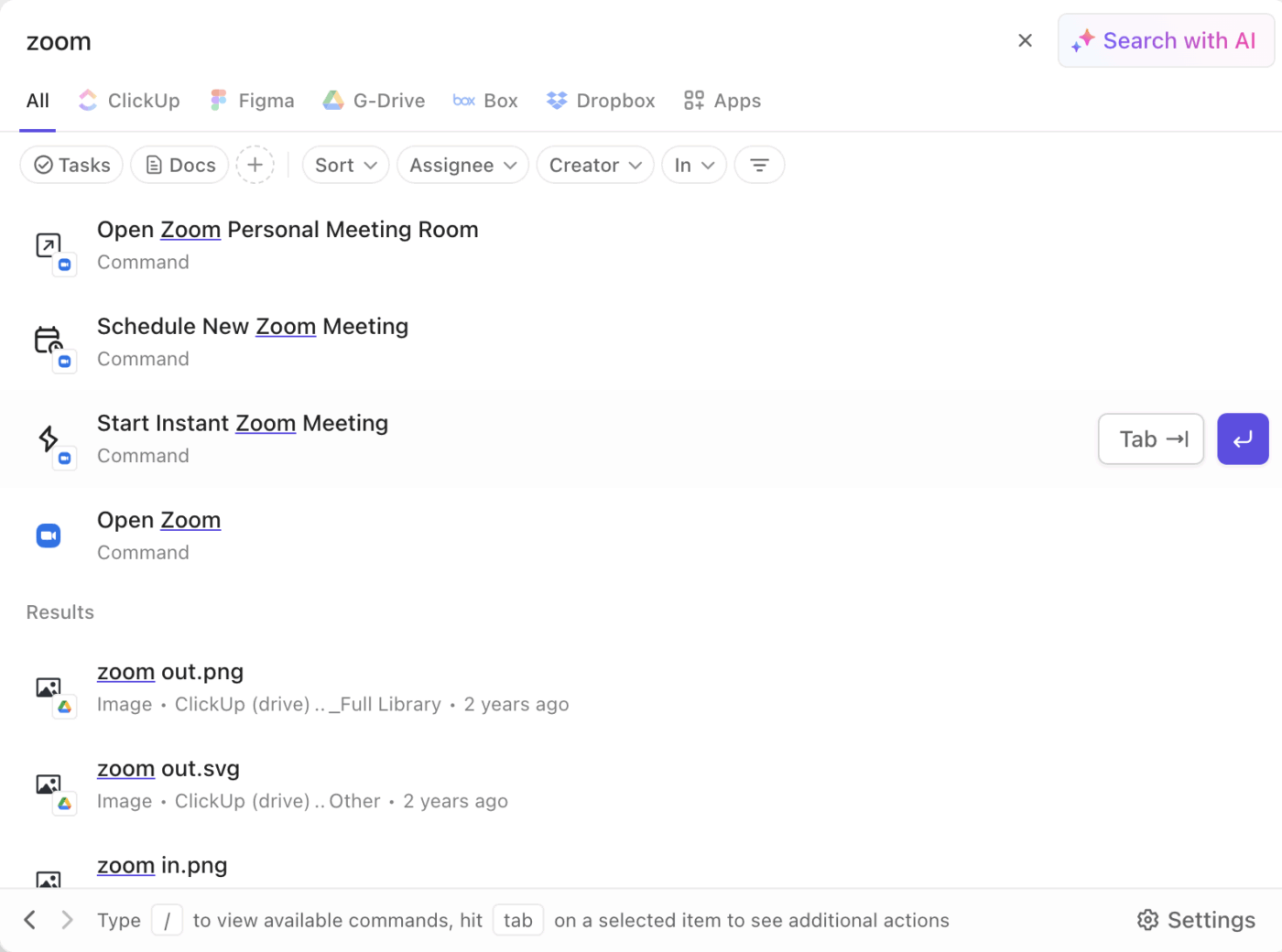Click the Google Drive badge on zoom out.png

65,707
